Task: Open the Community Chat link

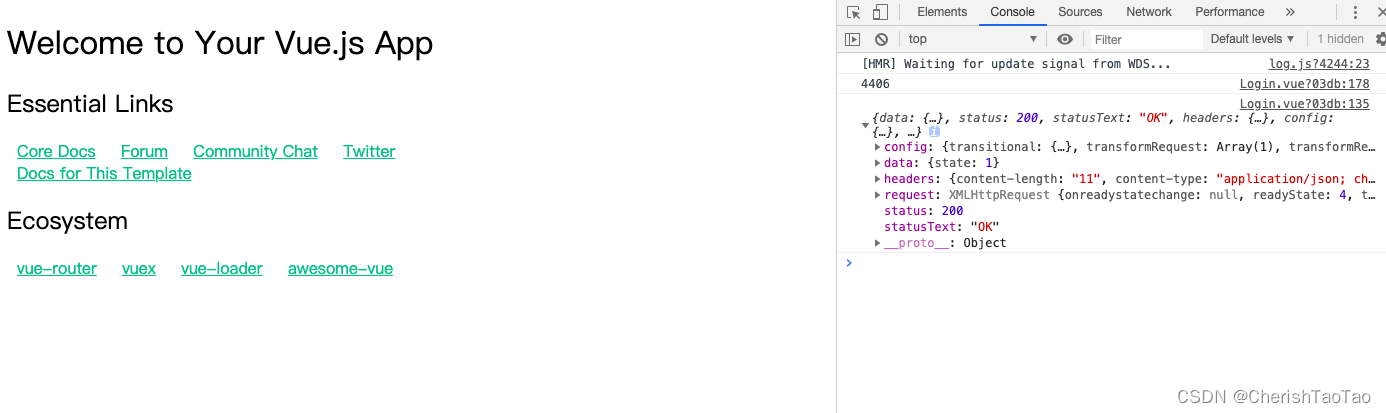Action: click(x=255, y=152)
